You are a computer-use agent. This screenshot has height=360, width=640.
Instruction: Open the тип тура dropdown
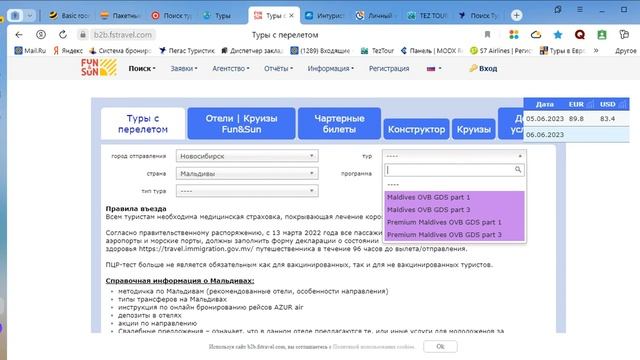point(247,191)
